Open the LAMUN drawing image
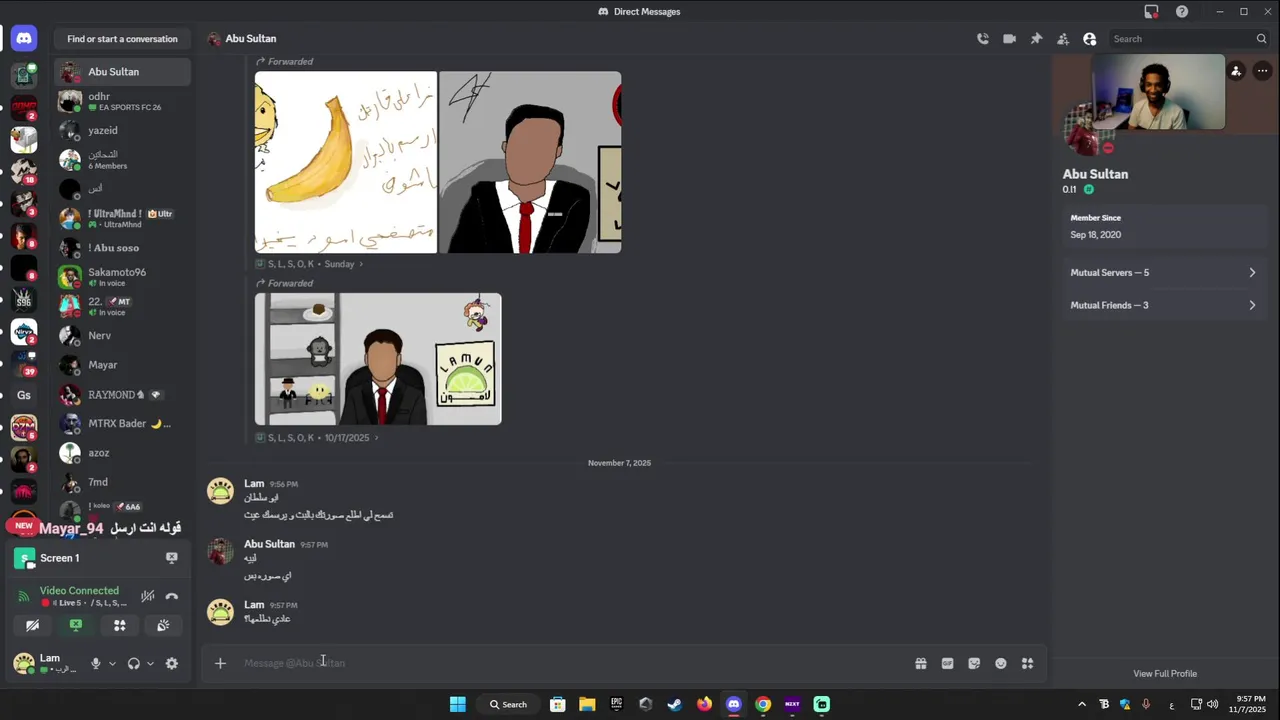The width and height of the screenshot is (1280, 720). [x=378, y=359]
